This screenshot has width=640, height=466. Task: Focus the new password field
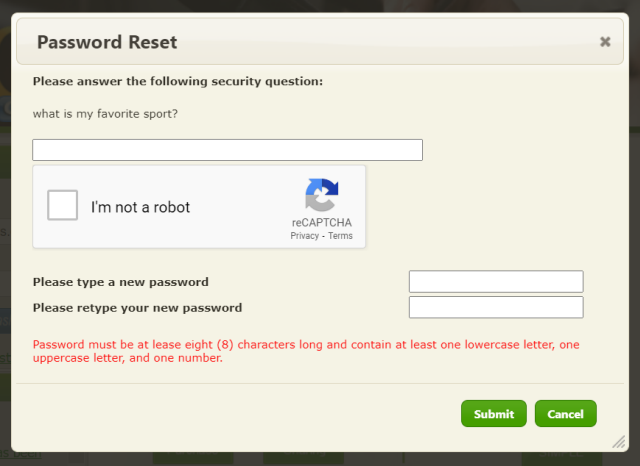[x=496, y=282]
